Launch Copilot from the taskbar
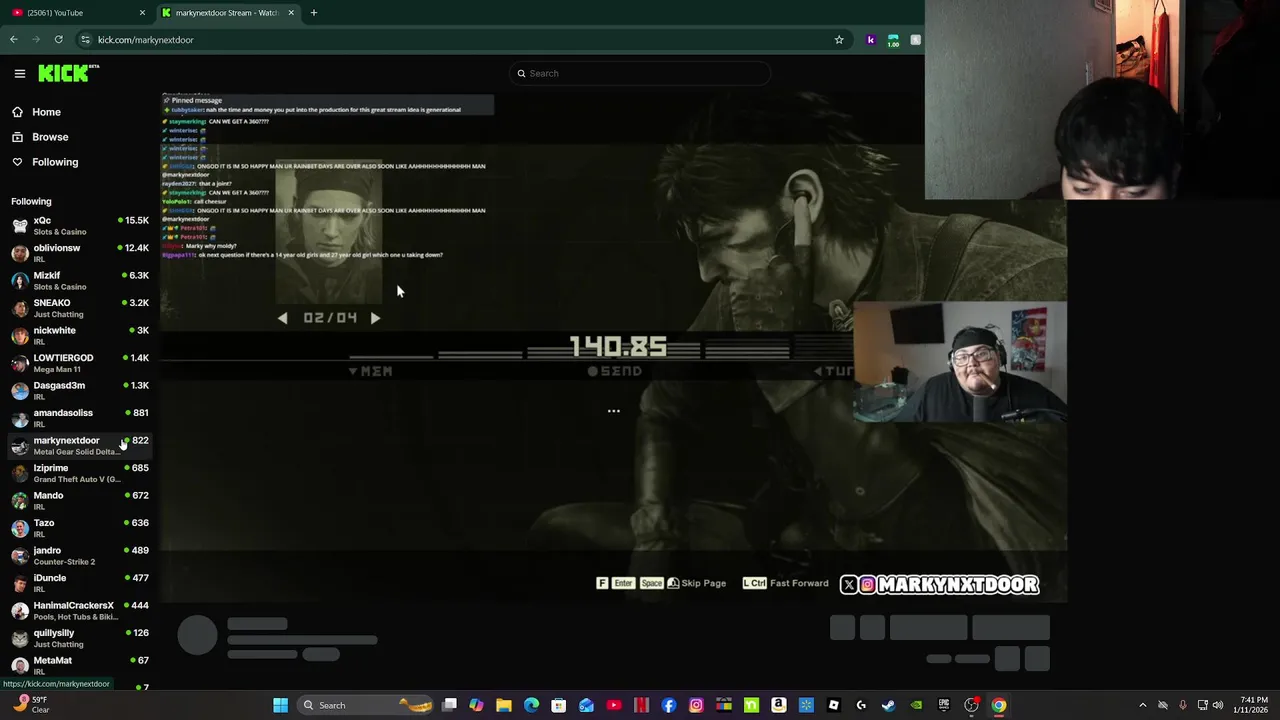Viewport: 1280px width, 720px height. pyautogui.click(x=477, y=705)
